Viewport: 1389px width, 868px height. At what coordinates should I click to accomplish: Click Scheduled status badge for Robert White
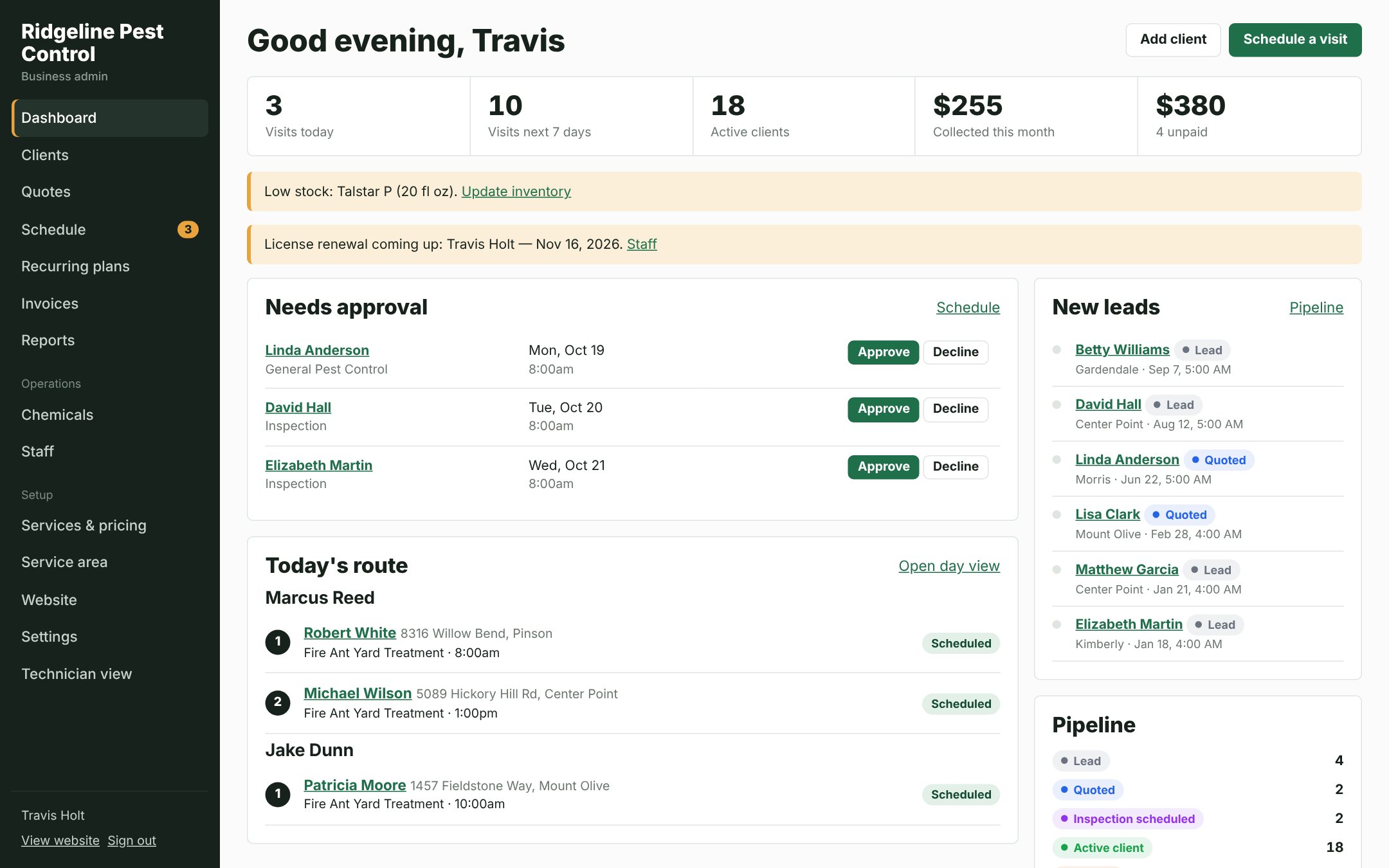[x=961, y=644]
